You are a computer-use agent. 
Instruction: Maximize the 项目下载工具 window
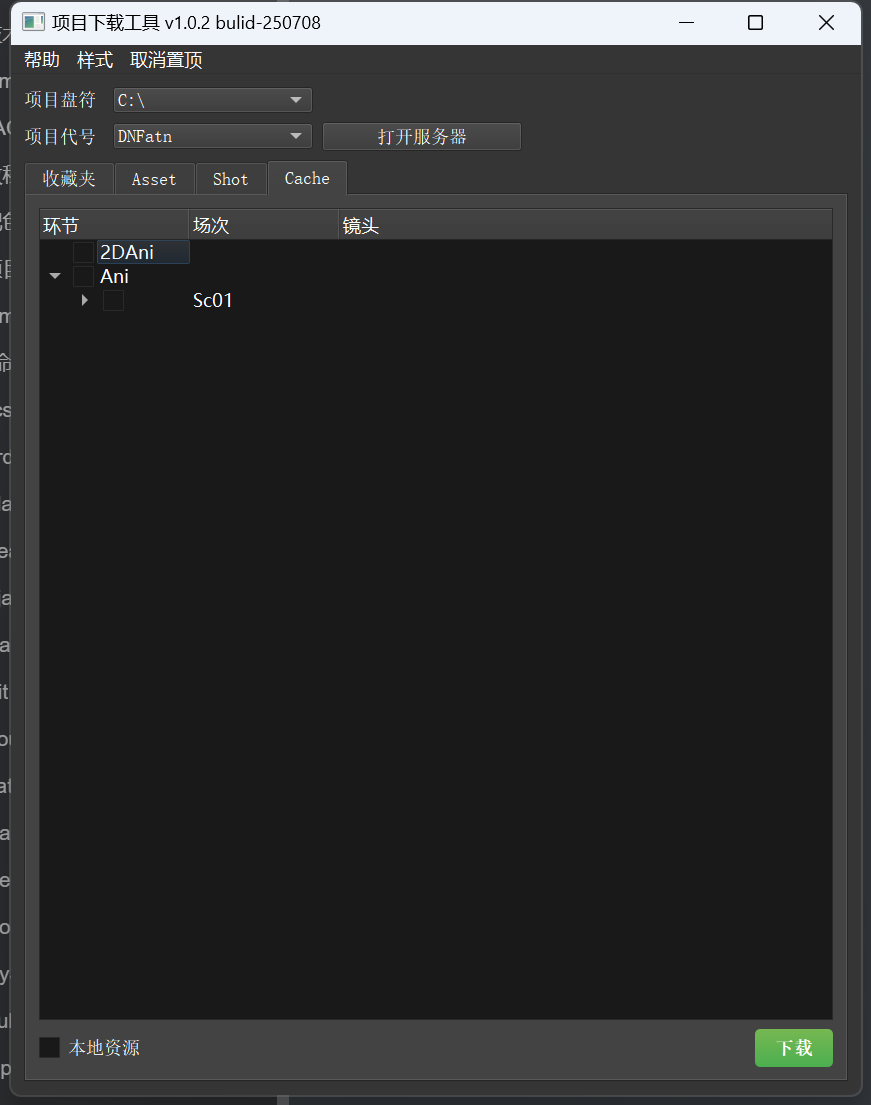coord(755,23)
